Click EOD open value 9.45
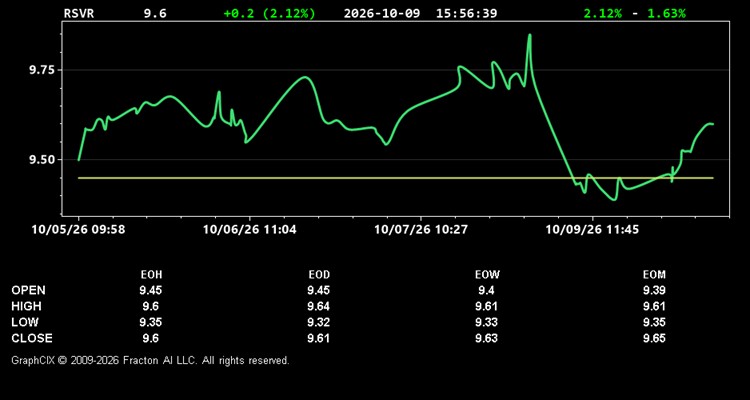750x400 pixels. tap(319, 290)
